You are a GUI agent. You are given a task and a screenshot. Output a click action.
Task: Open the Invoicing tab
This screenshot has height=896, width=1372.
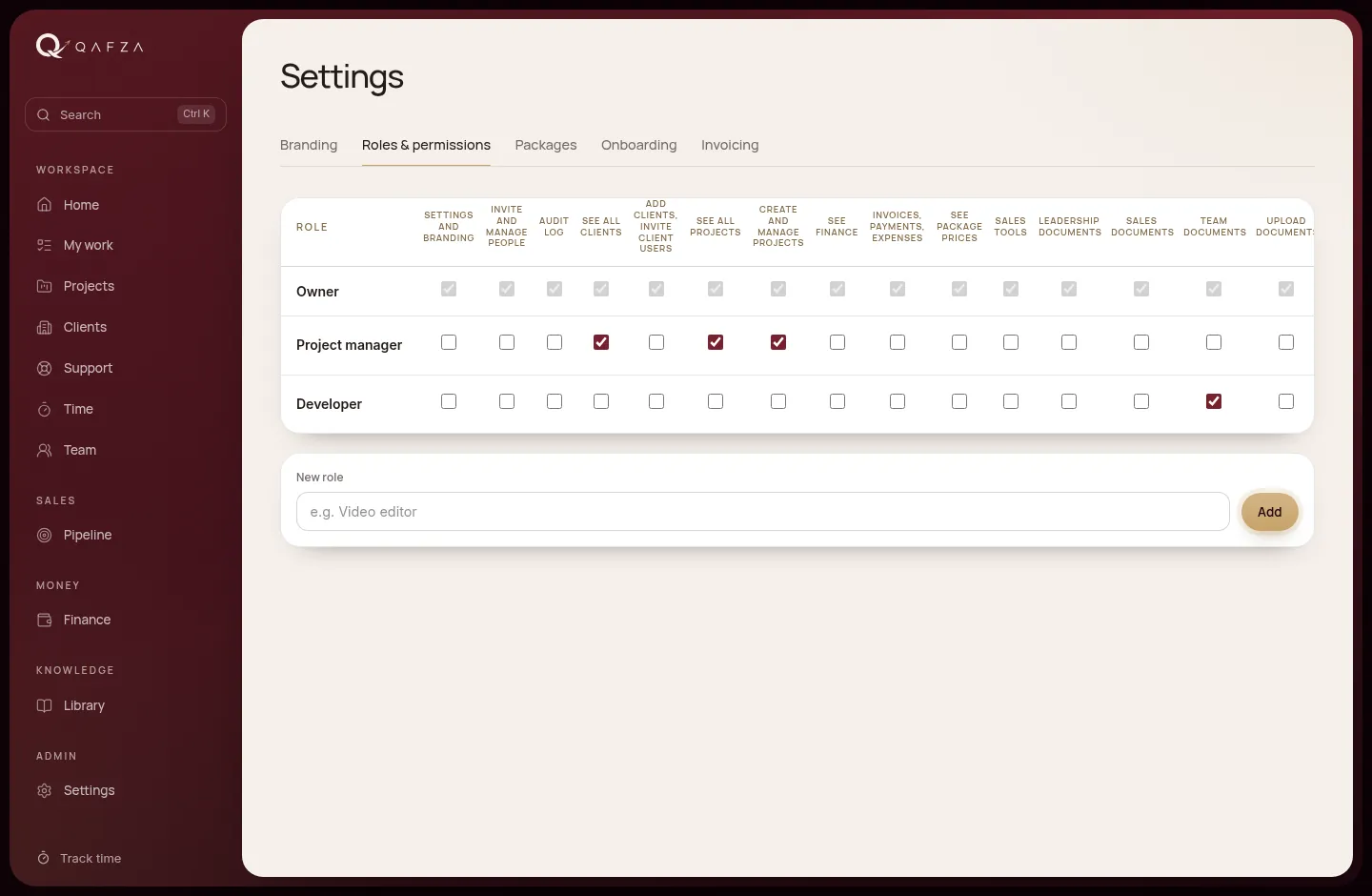coord(730,145)
